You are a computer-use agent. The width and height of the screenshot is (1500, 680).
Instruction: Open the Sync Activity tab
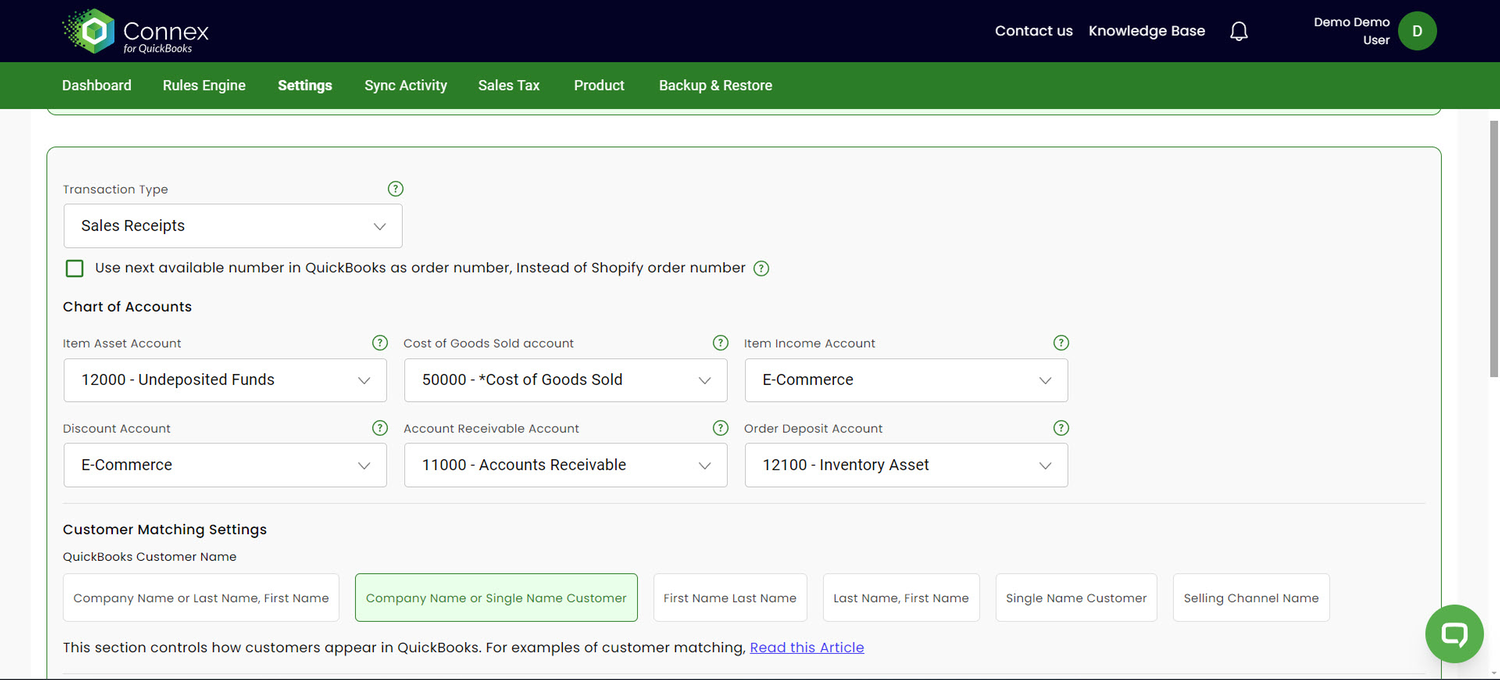coord(406,85)
